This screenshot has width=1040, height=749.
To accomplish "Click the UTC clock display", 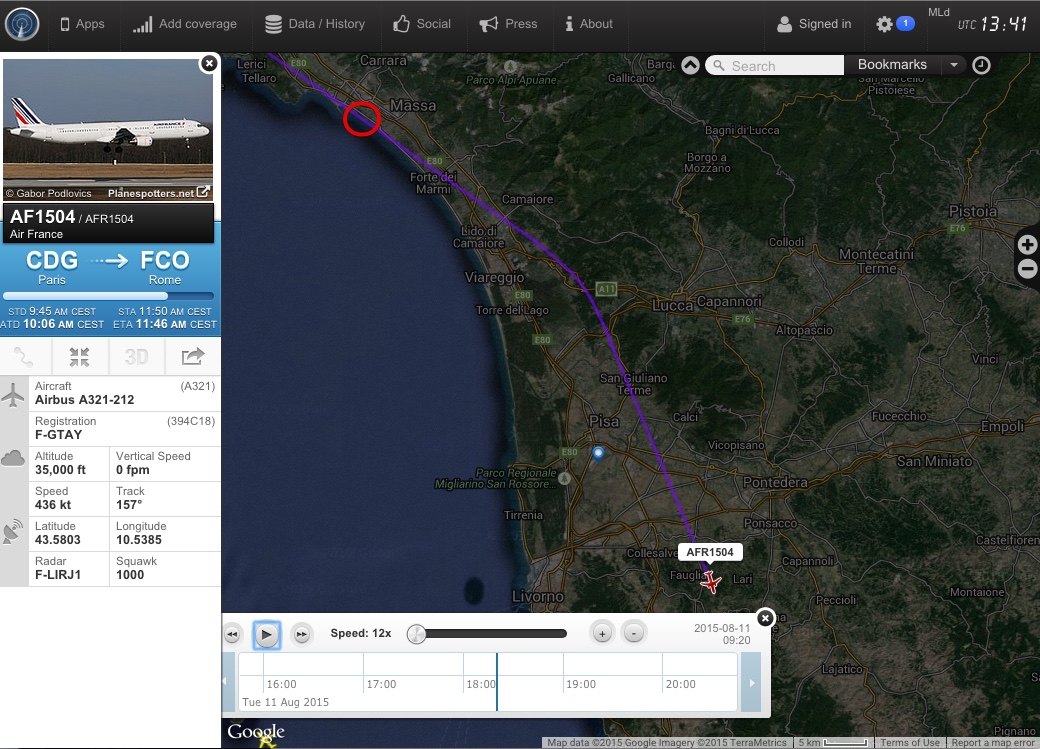I will click(992, 25).
